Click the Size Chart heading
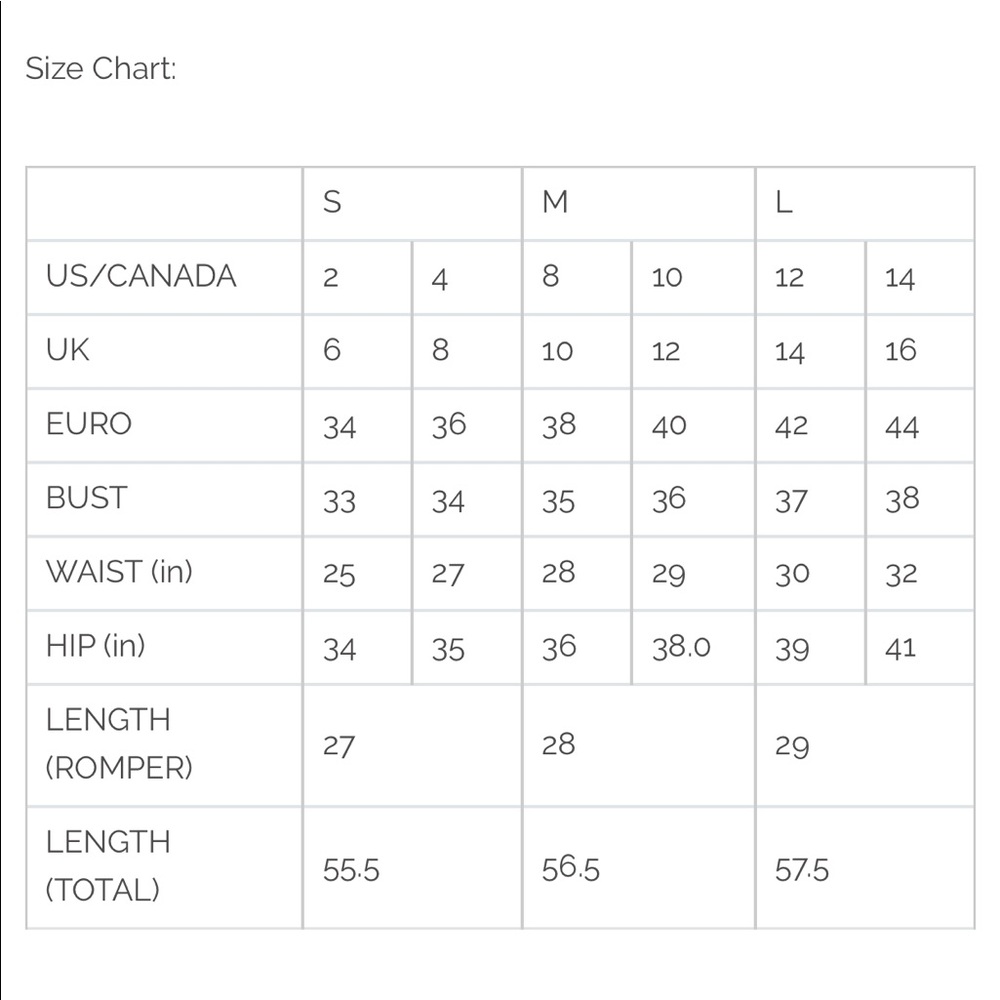The width and height of the screenshot is (1000, 1000). (x=101, y=68)
